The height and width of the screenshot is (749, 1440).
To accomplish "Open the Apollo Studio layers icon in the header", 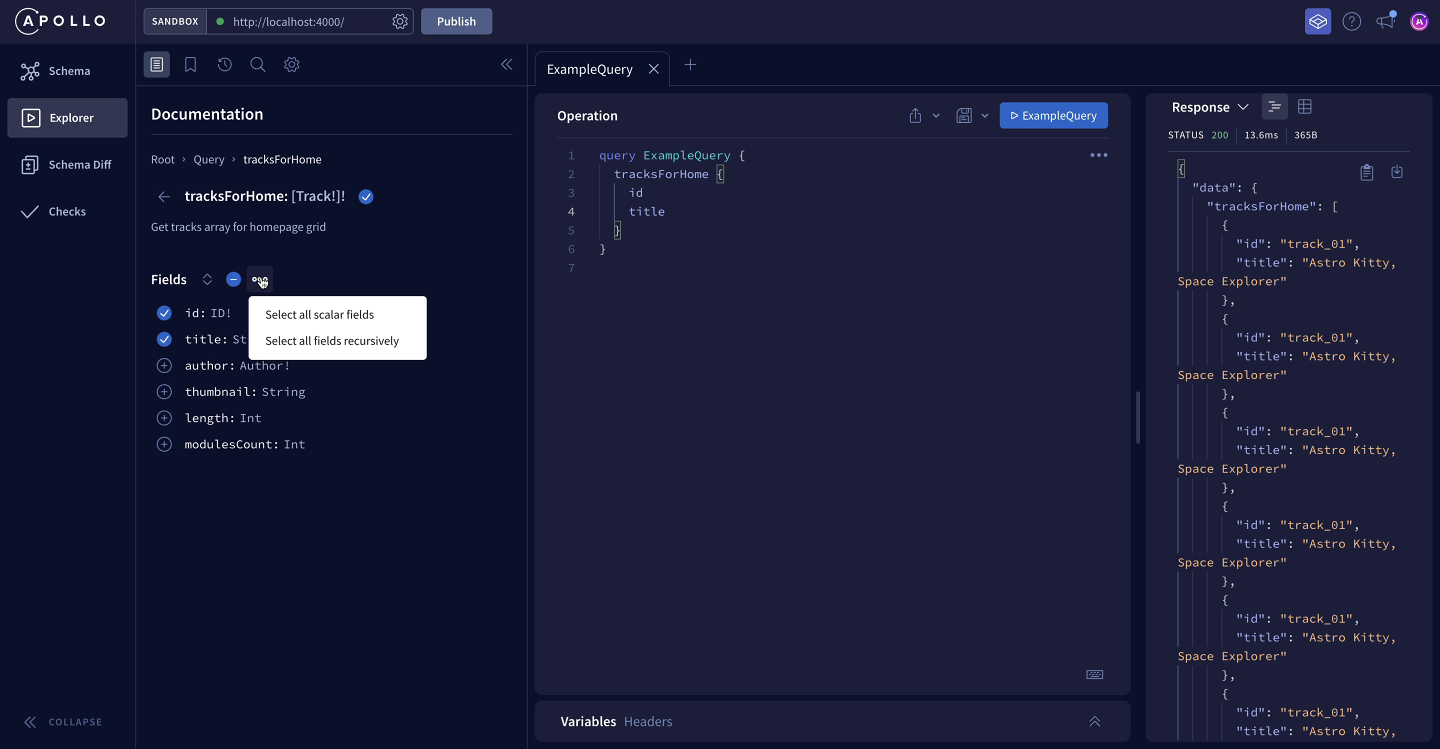I will coord(1318,21).
